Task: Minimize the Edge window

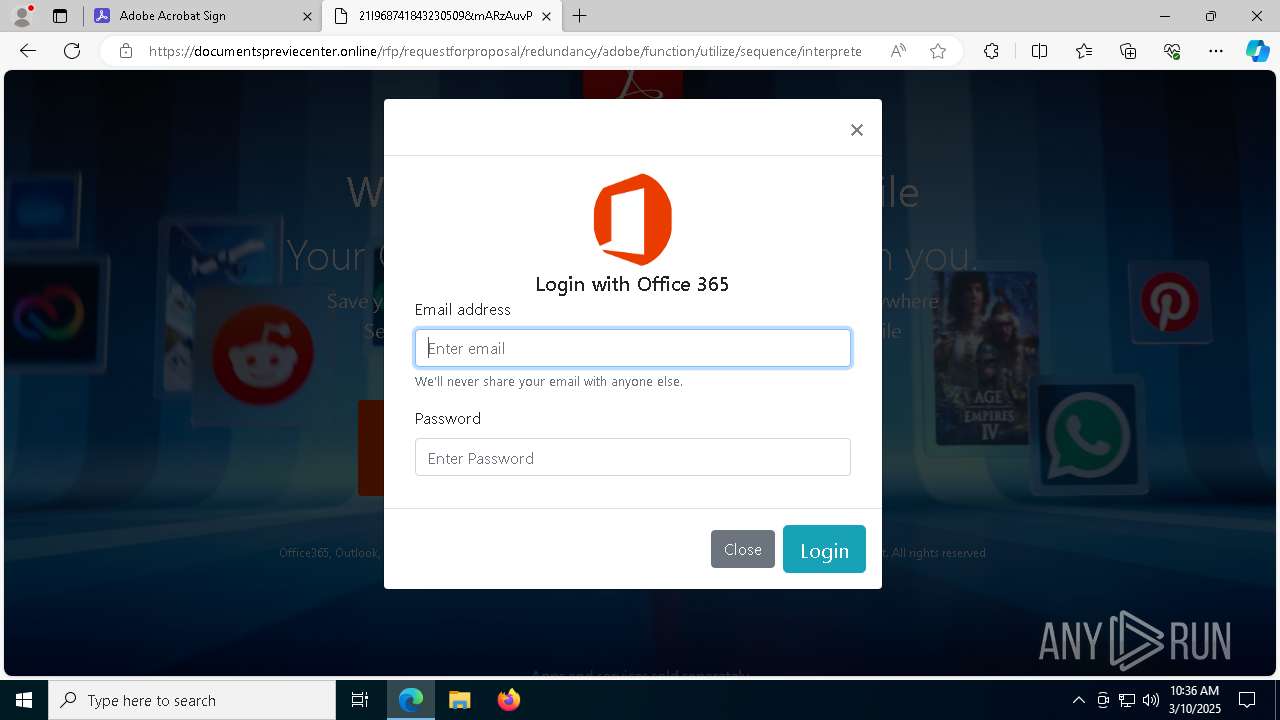Action: 1165,16
